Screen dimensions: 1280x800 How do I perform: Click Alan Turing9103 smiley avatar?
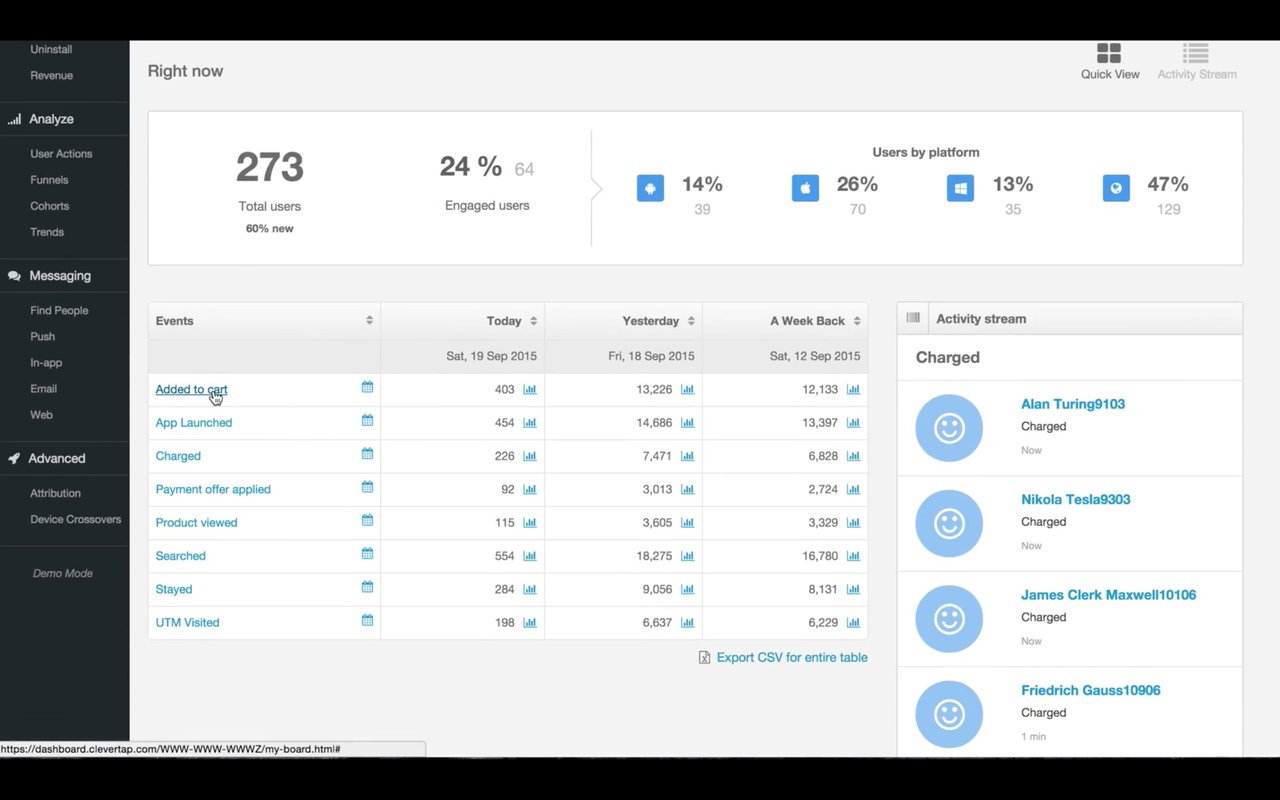point(949,428)
